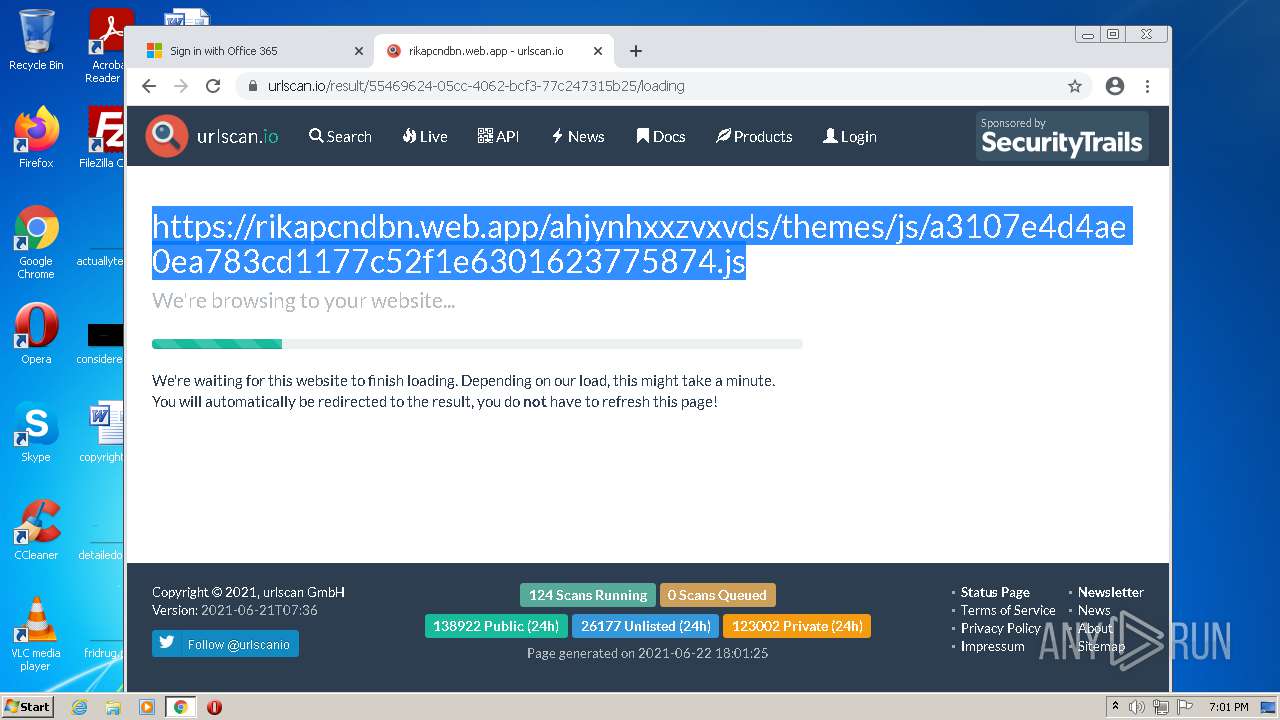Click the browser Forward arrow

pos(181,86)
